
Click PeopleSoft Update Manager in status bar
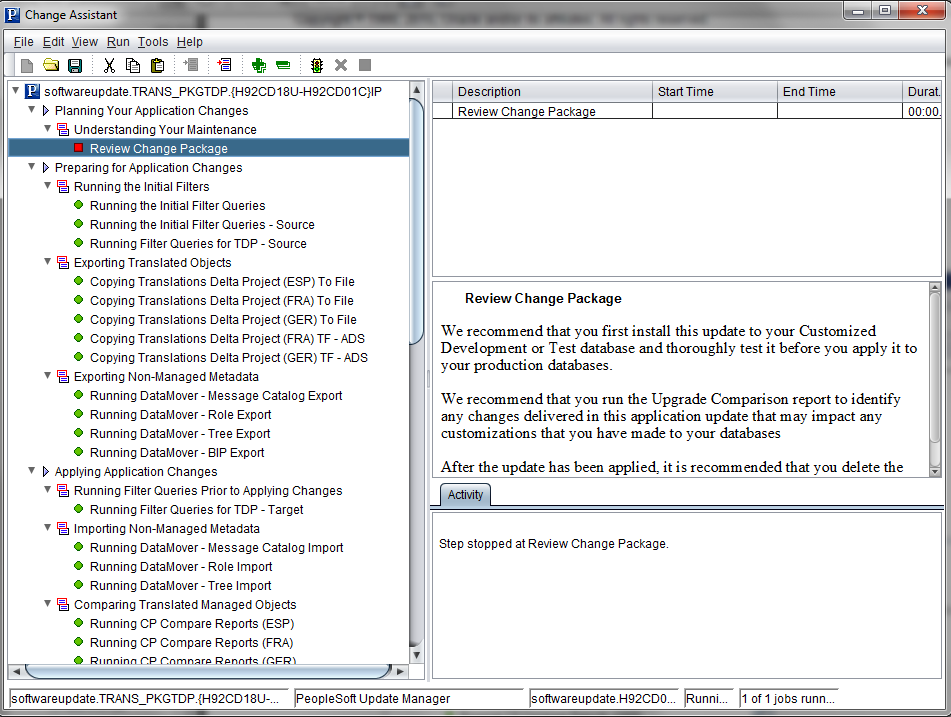408,699
